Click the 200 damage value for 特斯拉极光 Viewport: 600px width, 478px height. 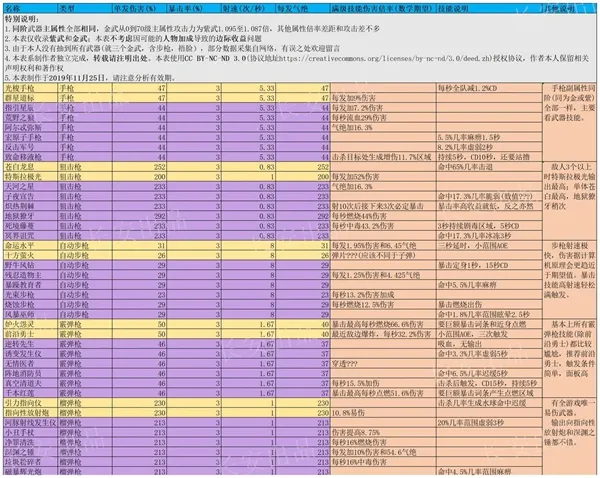click(x=140, y=177)
